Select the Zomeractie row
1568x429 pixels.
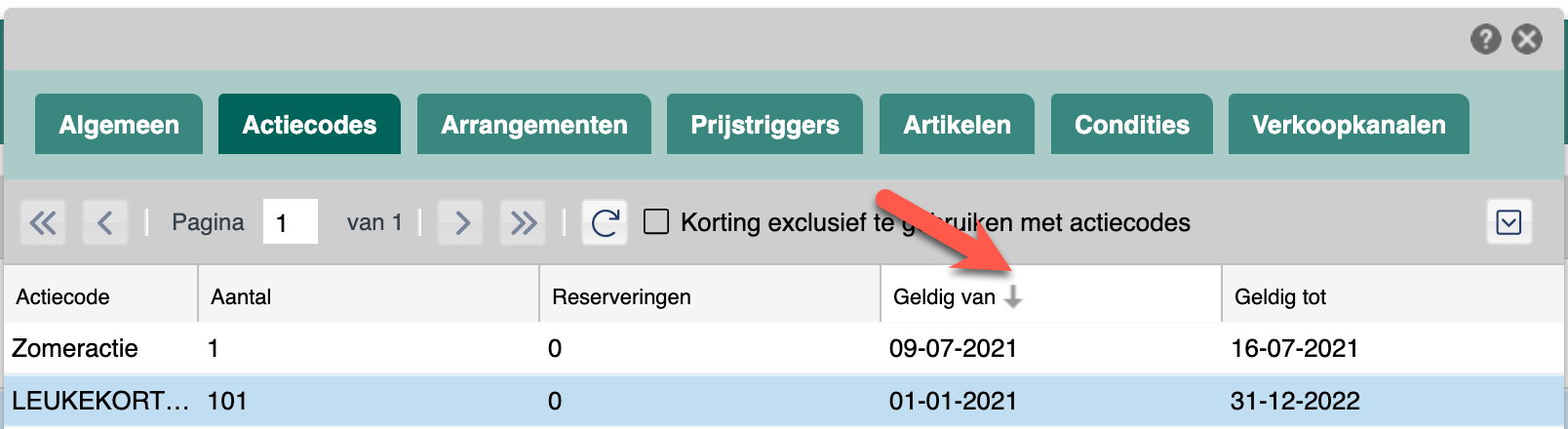[x=784, y=348]
